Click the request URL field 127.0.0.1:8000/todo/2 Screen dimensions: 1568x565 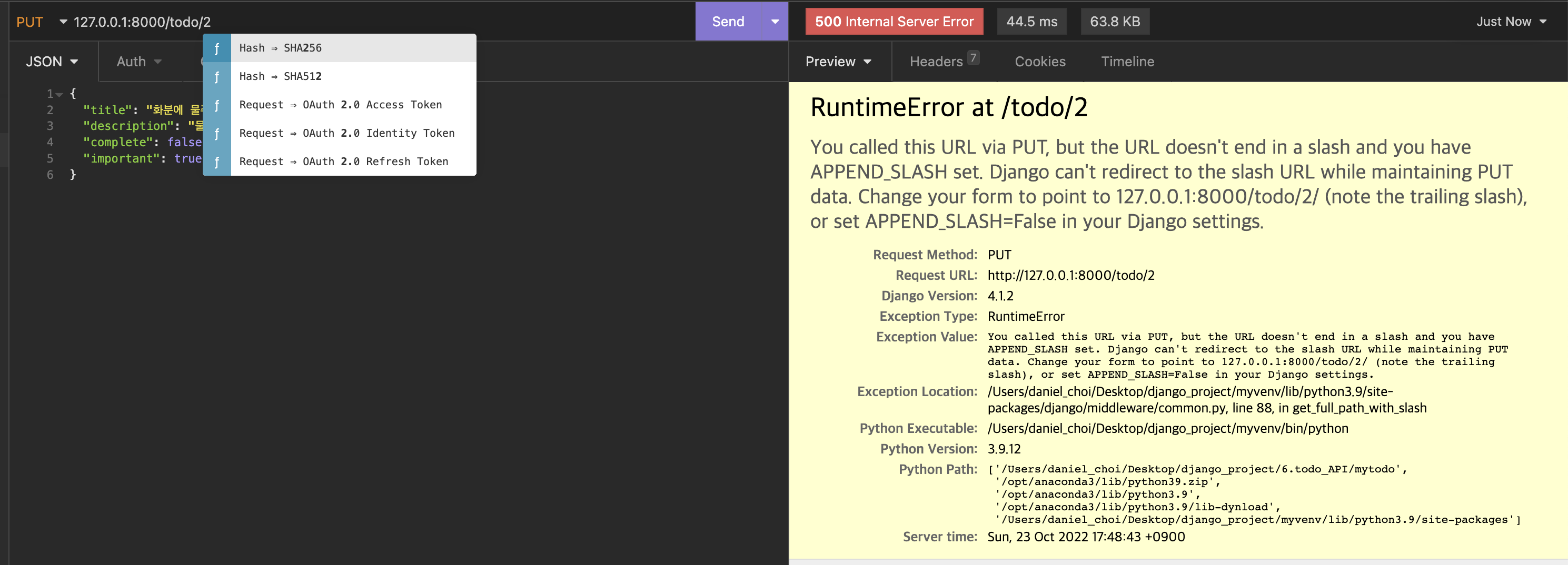click(x=142, y=22)
